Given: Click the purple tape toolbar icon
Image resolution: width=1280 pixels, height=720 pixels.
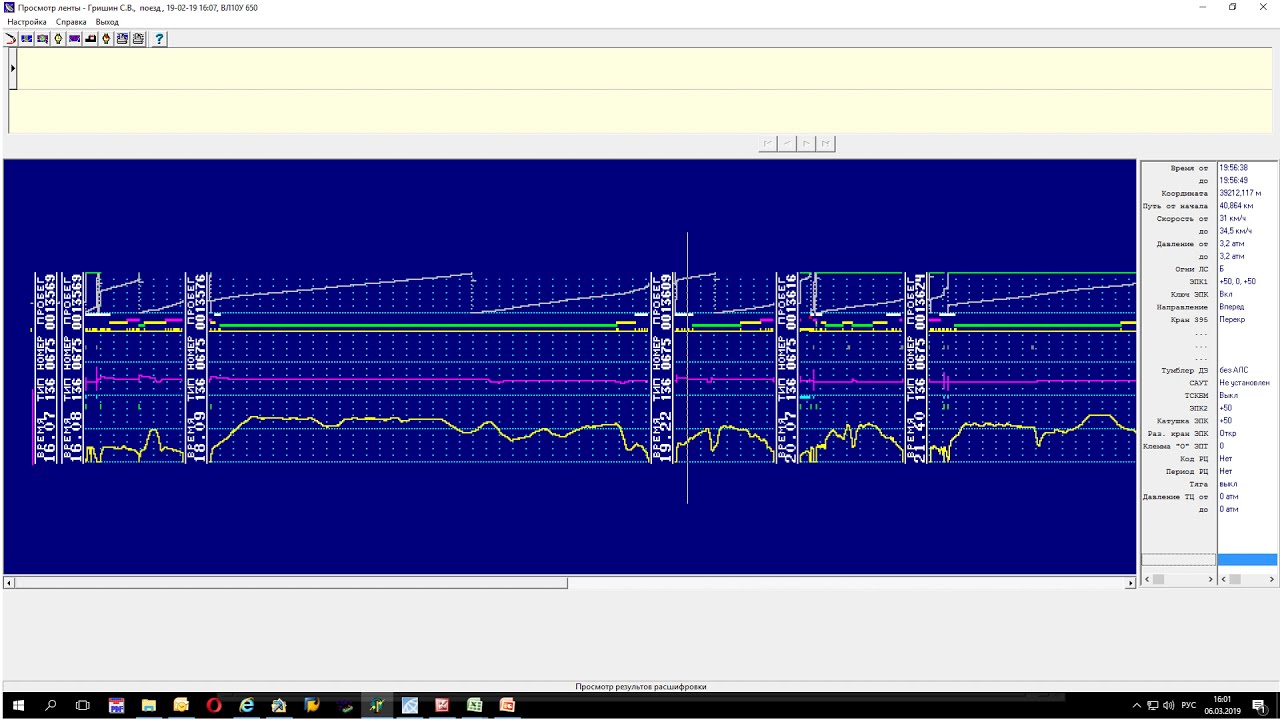Looking at the screenshot, I should coord(75,39).
